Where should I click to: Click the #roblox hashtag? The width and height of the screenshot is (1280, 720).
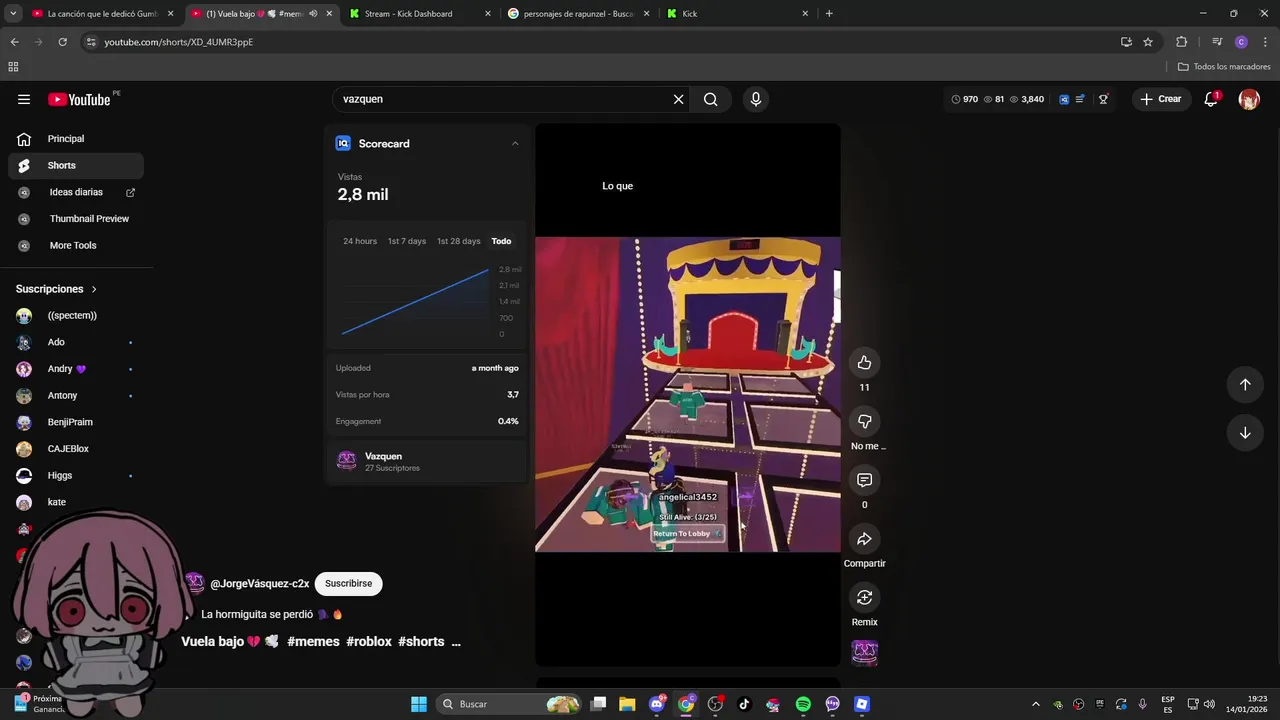point(369,642)
